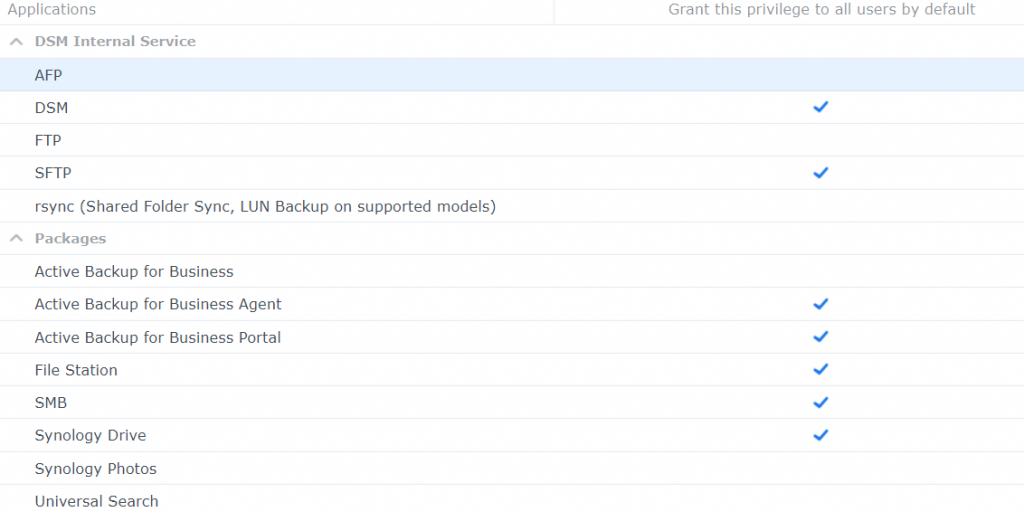Uncheck default privilege for SFTP
Screen dimensions: 1024x512
coord(821,173)
